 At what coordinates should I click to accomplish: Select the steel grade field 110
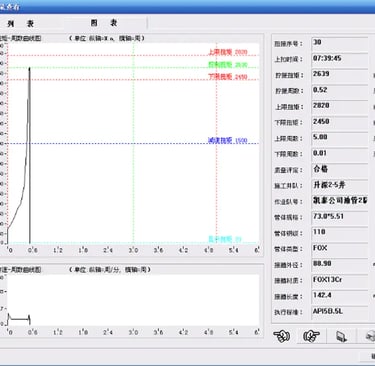click(340, 233)
